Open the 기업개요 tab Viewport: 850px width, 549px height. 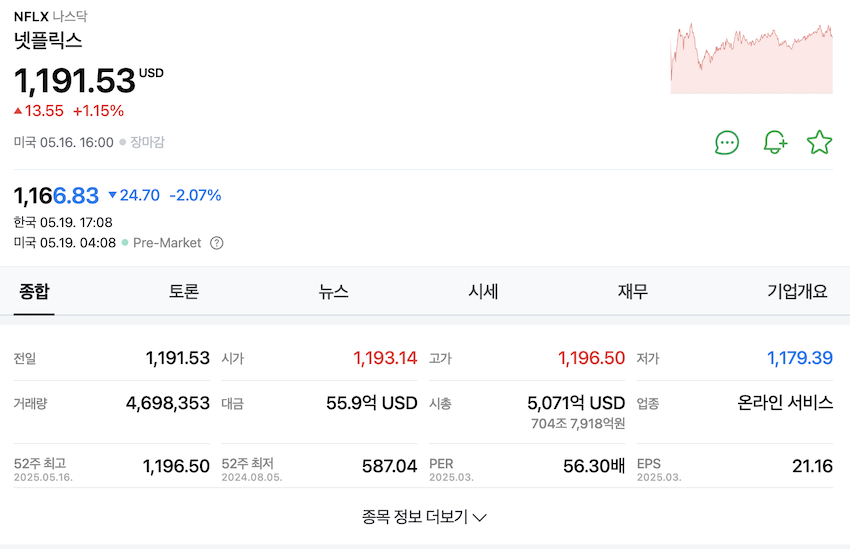(x=797, y=291)
